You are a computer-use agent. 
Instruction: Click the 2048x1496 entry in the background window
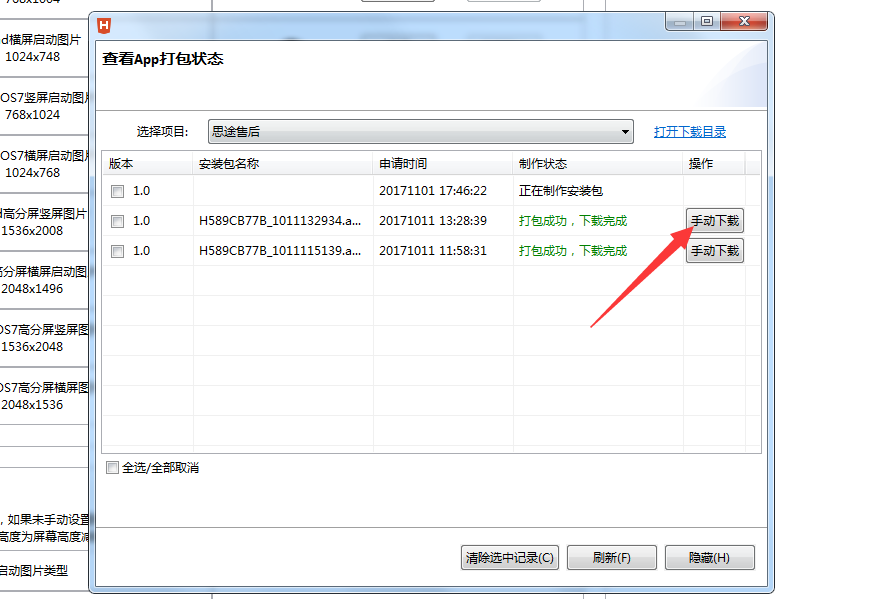click(x=32, y=289)
